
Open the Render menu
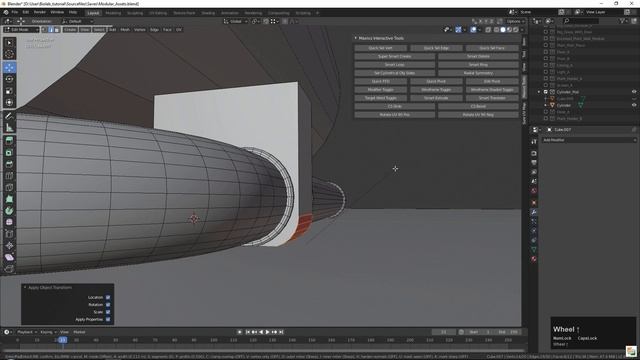point(40,12)
